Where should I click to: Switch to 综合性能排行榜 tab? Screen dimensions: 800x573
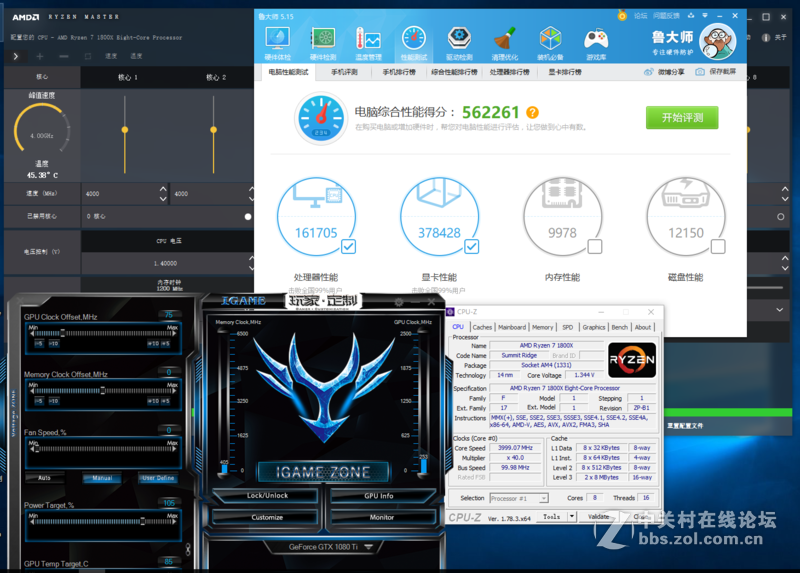click(x=454, y=72)
